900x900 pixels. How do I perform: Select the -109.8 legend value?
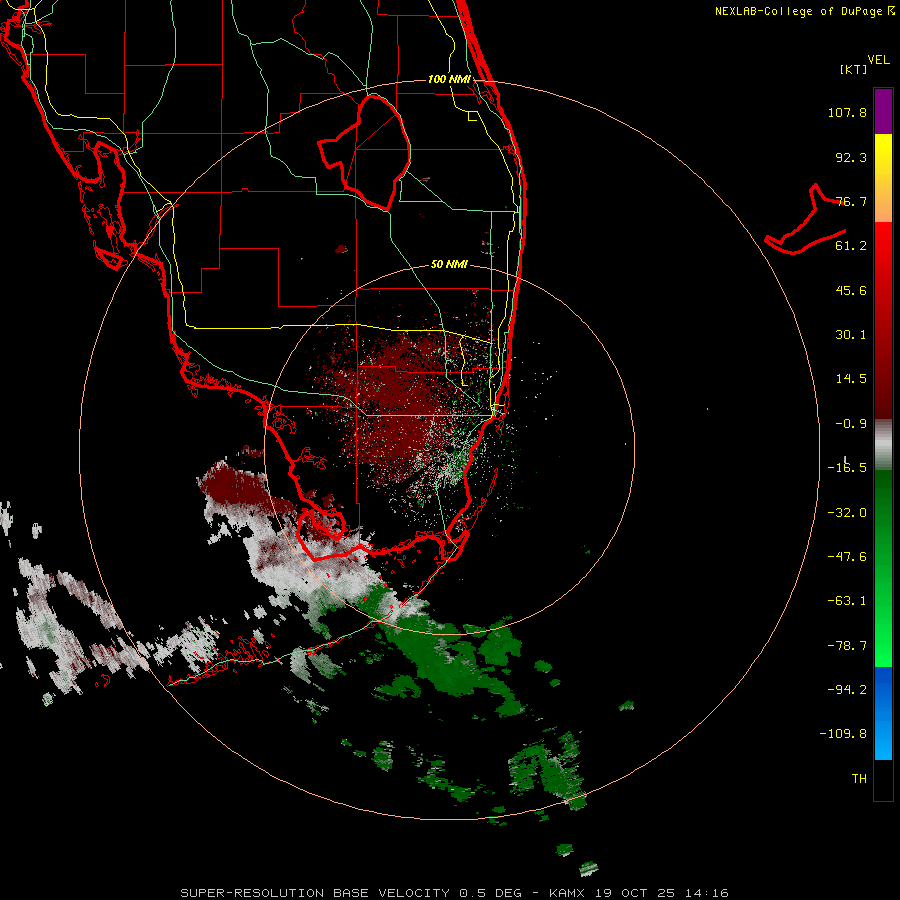click(843, 734)
